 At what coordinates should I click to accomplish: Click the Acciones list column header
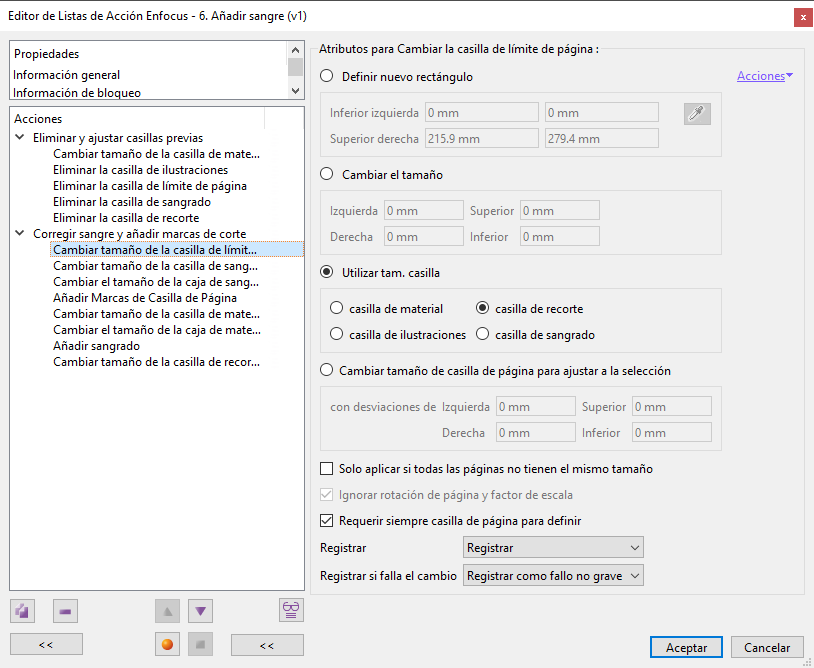pyautogui.click(x=138, y=118)
